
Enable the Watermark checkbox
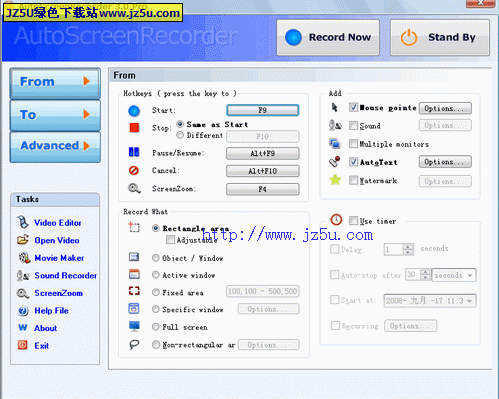(353, 180)
